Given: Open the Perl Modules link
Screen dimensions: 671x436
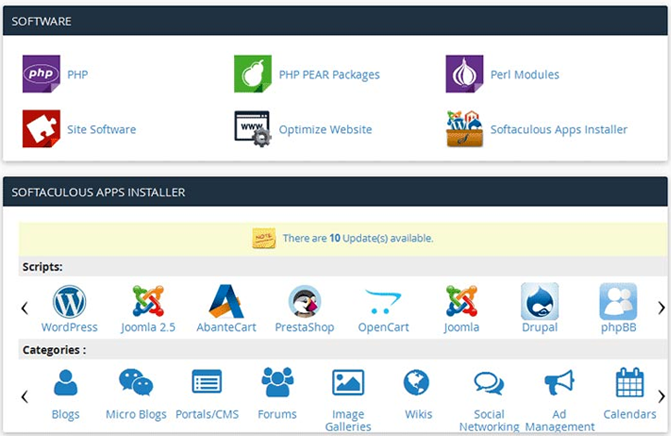Looking at the screenshot, I should 524,74.
